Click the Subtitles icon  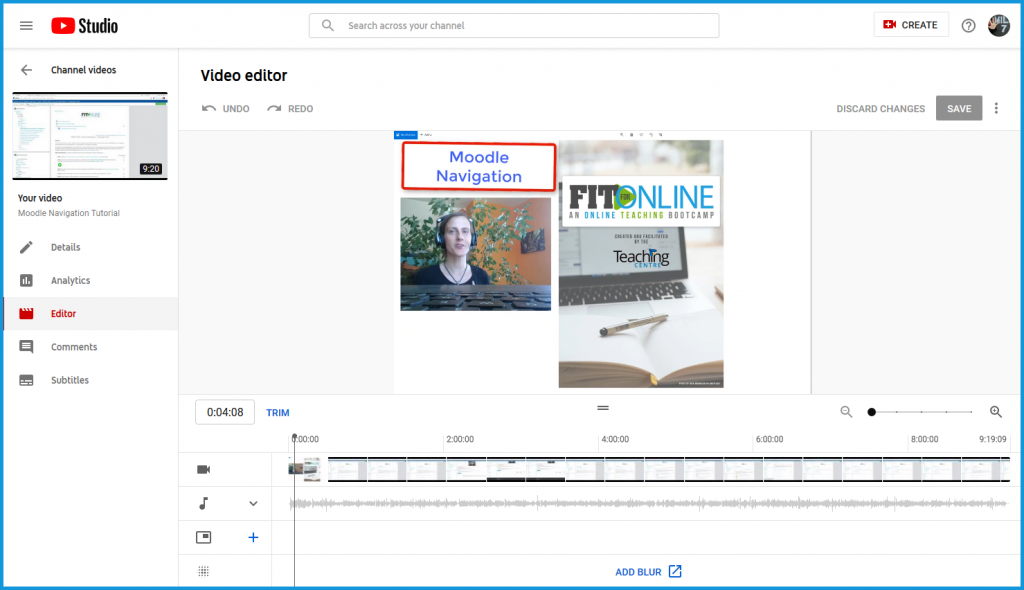click(x=26, y=380)
